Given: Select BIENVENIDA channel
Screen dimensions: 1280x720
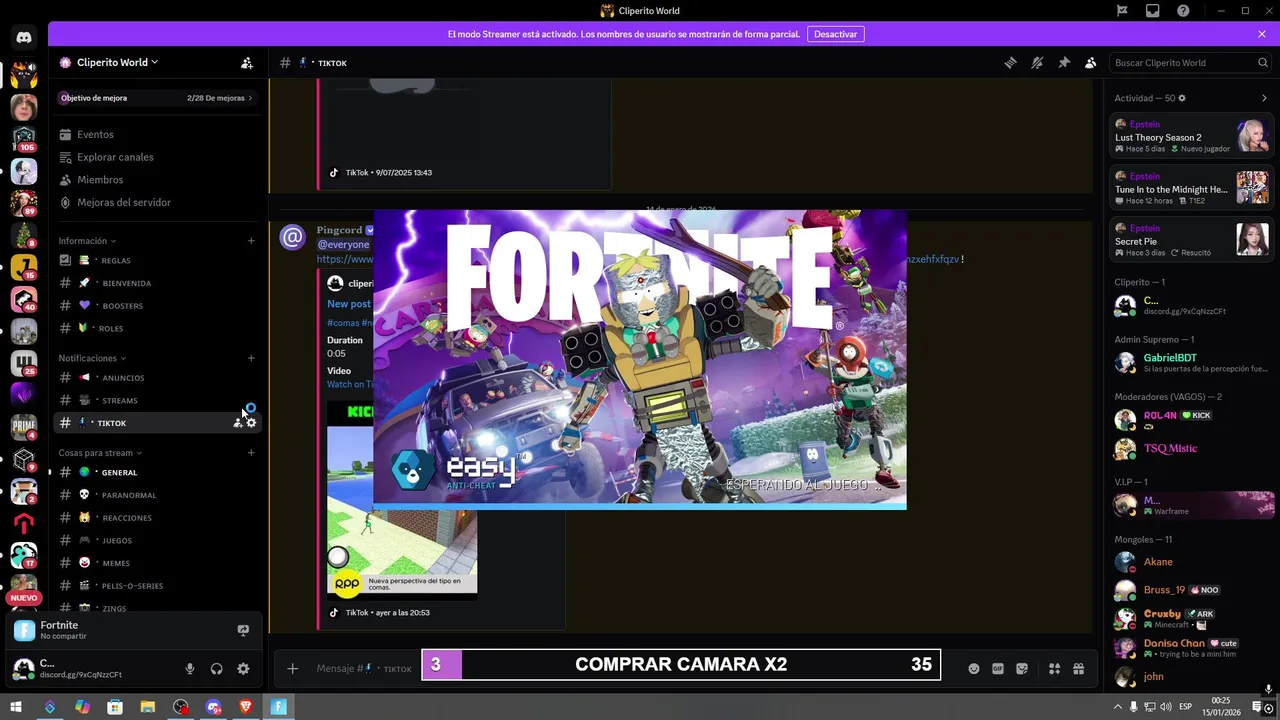Looking at the screenshot, I should coord(157,283).
